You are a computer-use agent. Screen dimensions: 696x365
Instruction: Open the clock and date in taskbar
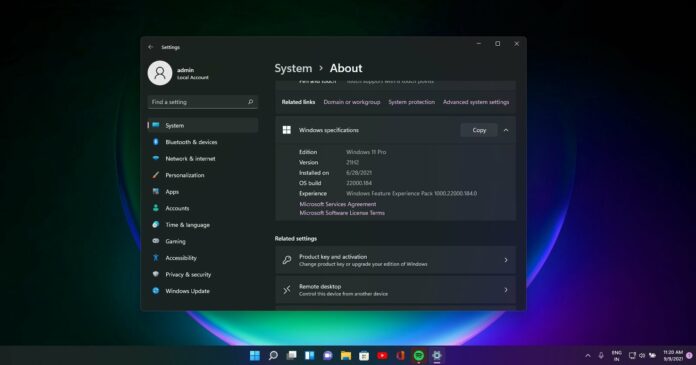click(673, 355)
